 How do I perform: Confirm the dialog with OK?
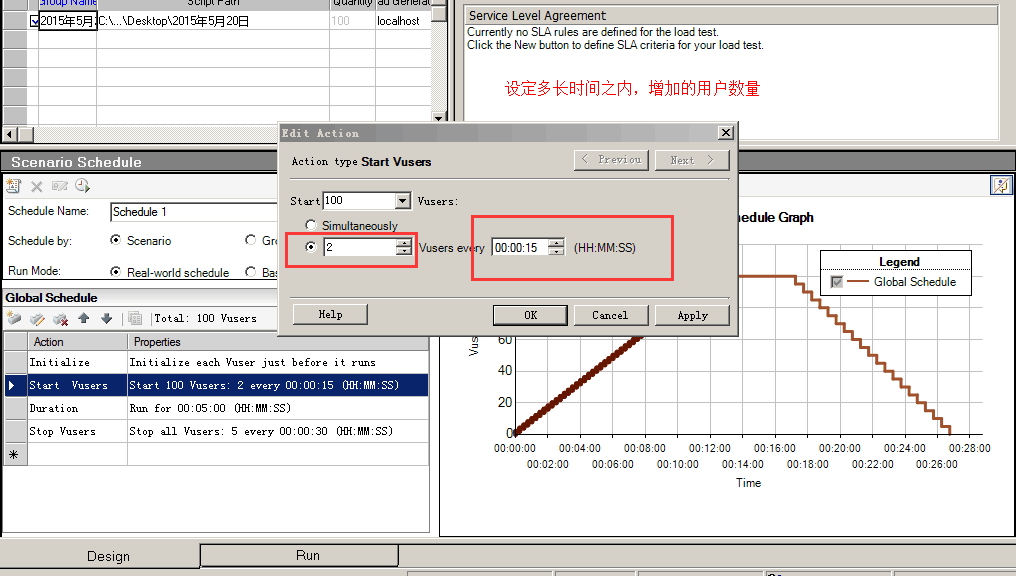[530, 315]
